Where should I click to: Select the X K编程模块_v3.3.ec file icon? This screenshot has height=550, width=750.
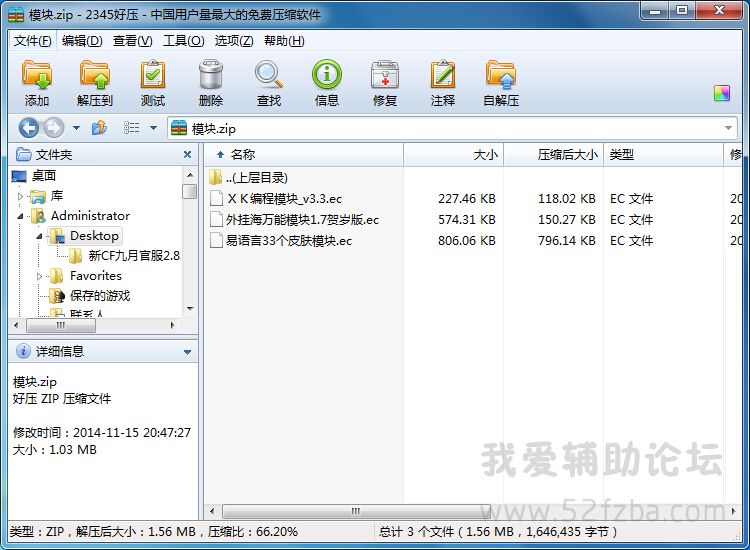[216, 198]
